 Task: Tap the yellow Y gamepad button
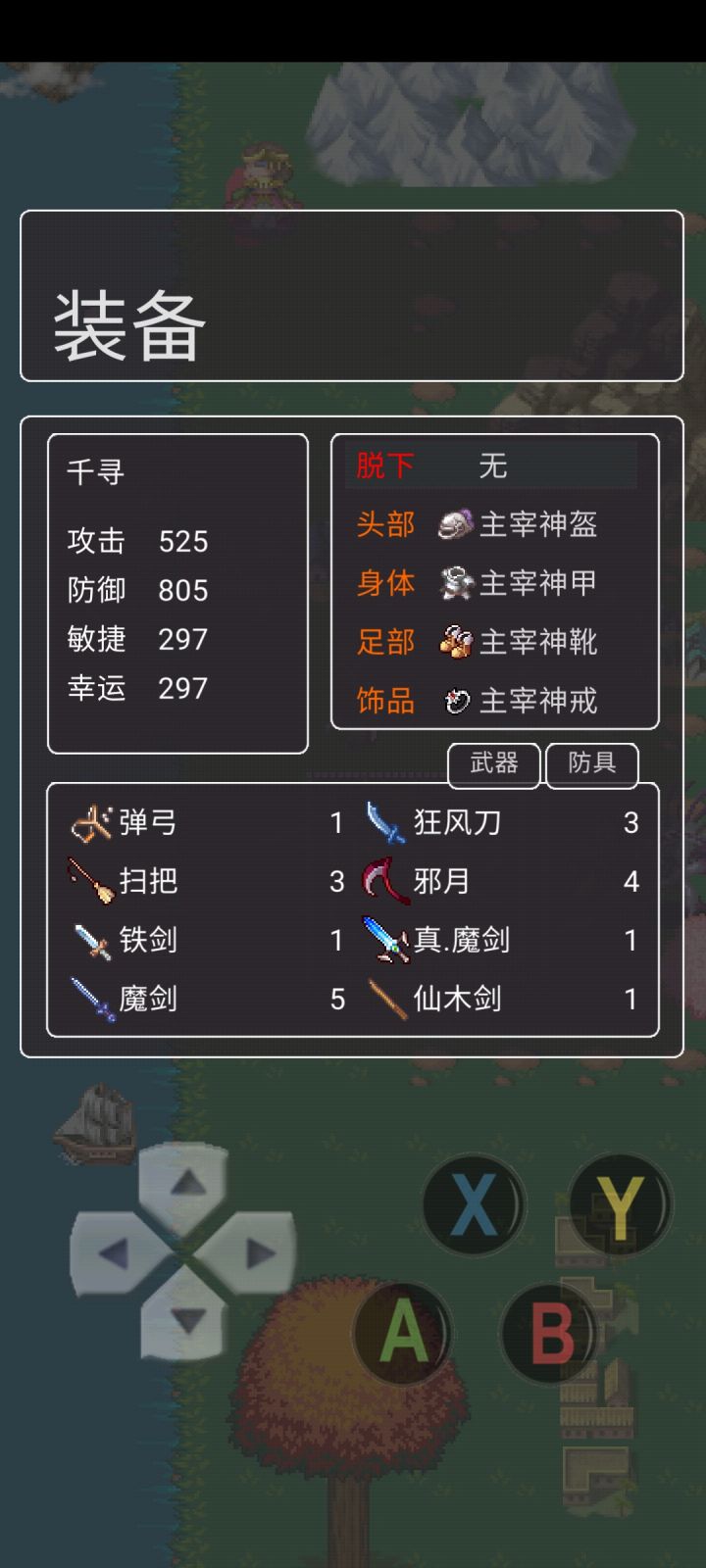coord(620,1204)
